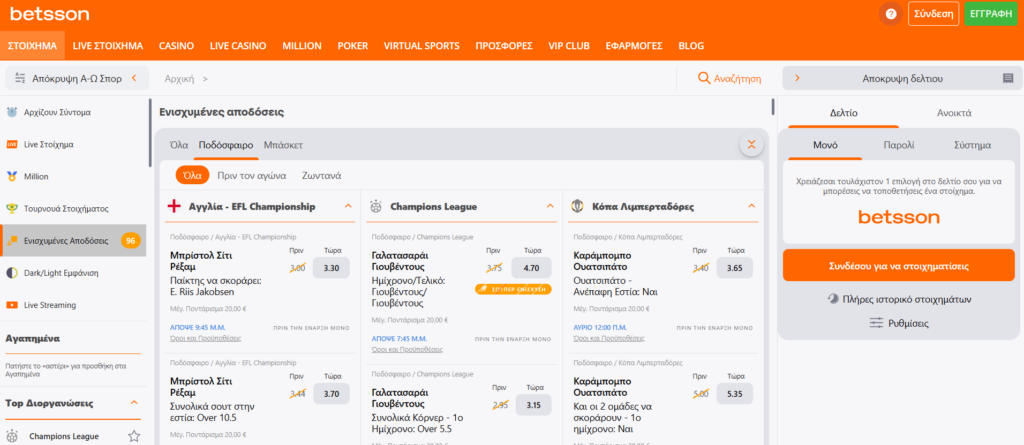The image size is (1024, 445).
Task: Open Ρυθμίσεις betslip settings icon
Action: 876,323
